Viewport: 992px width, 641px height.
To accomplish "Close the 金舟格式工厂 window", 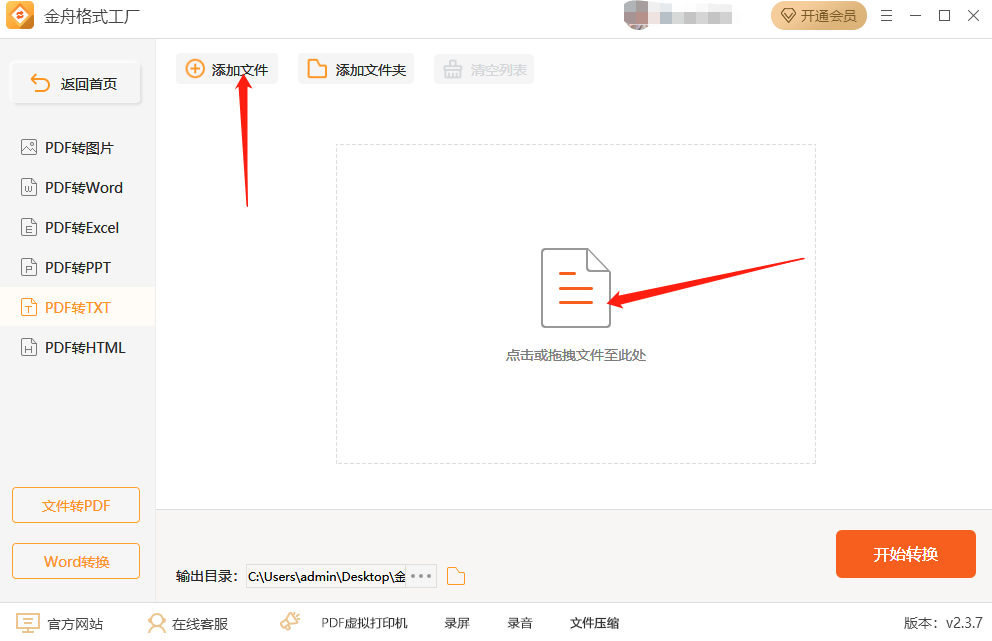I will [x=974, y=16].
